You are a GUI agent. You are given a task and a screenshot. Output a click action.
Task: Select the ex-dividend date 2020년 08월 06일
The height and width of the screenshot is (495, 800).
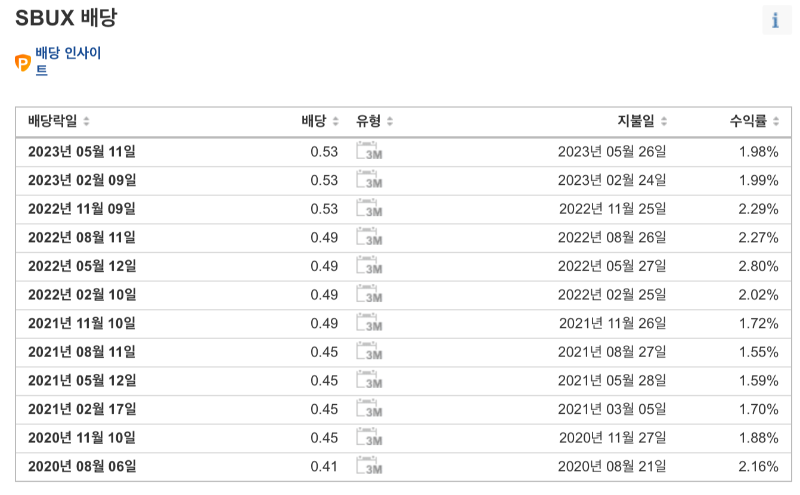point(82,466)
